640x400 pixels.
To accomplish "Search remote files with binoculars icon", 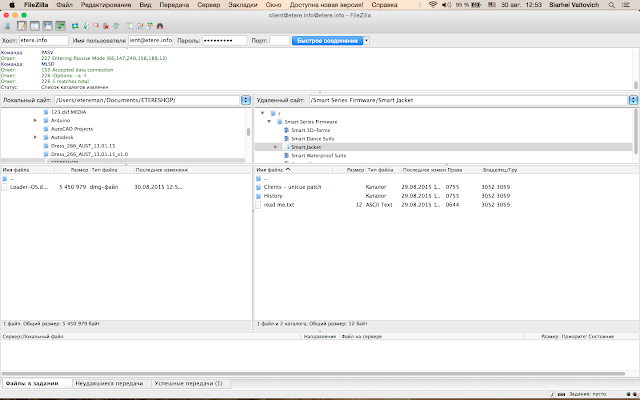I will coord(160,26).
